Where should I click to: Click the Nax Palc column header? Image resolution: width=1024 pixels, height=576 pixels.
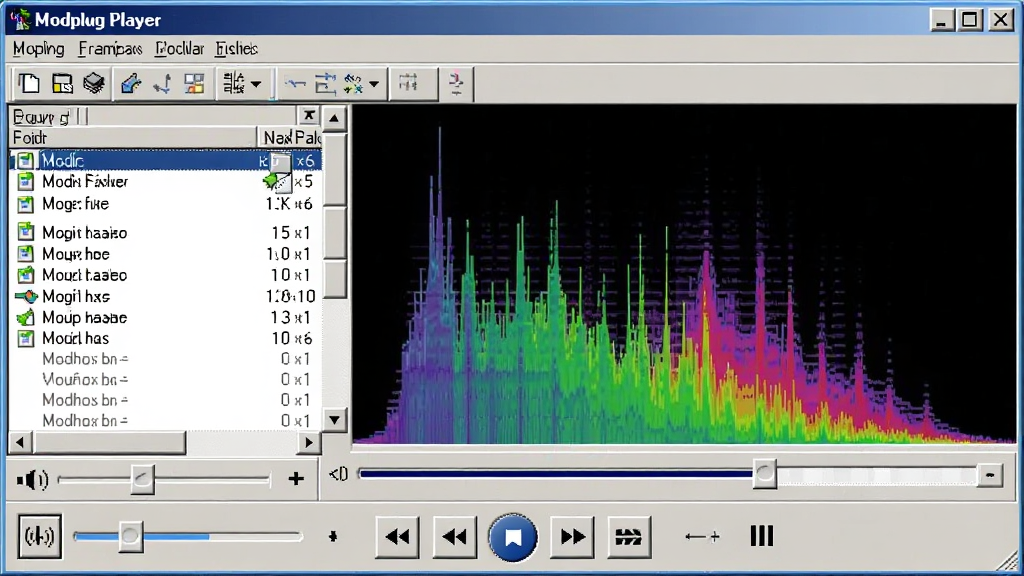[x=291, y=138]
